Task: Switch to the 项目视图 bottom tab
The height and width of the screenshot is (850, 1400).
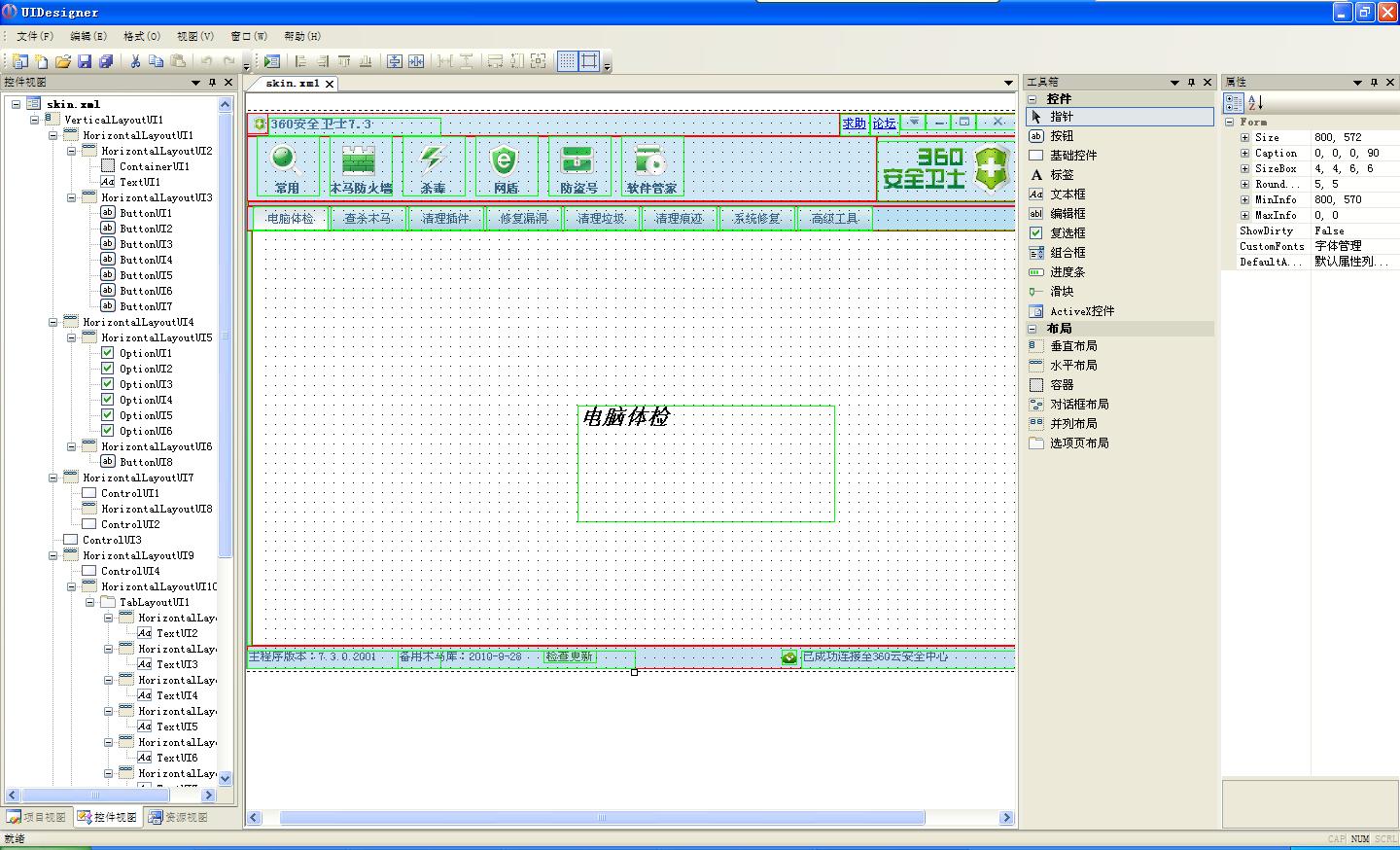Action: 37,817
